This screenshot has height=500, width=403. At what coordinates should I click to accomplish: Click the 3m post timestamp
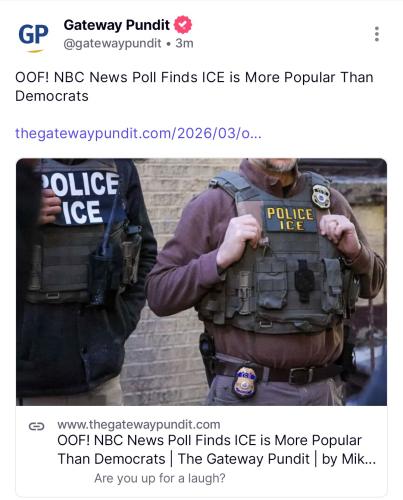coord(184,43)
